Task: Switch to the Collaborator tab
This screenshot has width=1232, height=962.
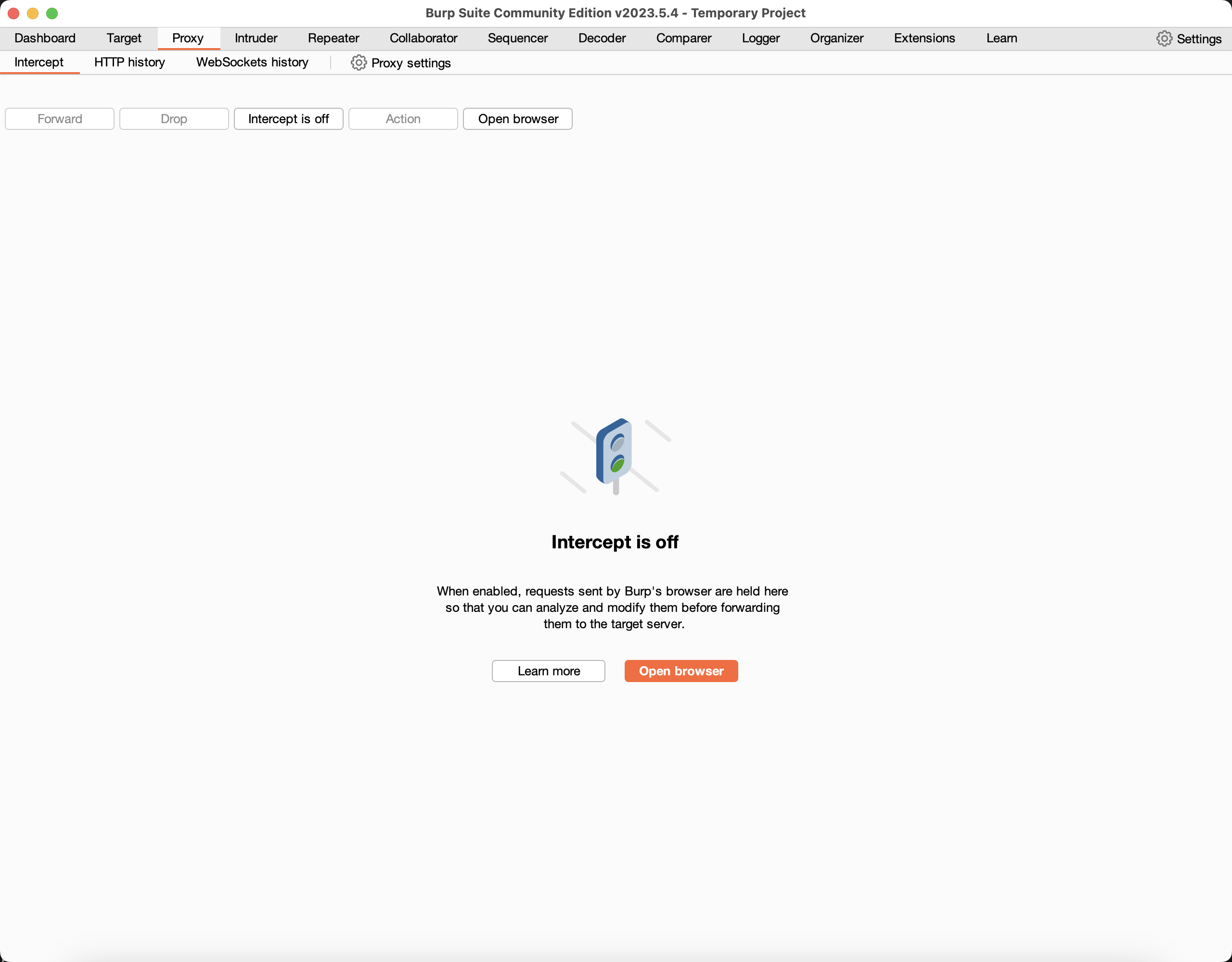Action: (x=423, y=38)
